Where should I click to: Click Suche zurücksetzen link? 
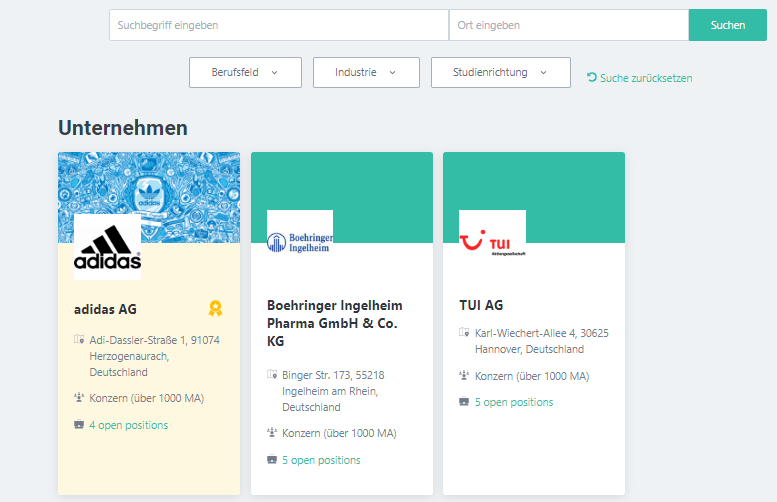pos(646,78)
